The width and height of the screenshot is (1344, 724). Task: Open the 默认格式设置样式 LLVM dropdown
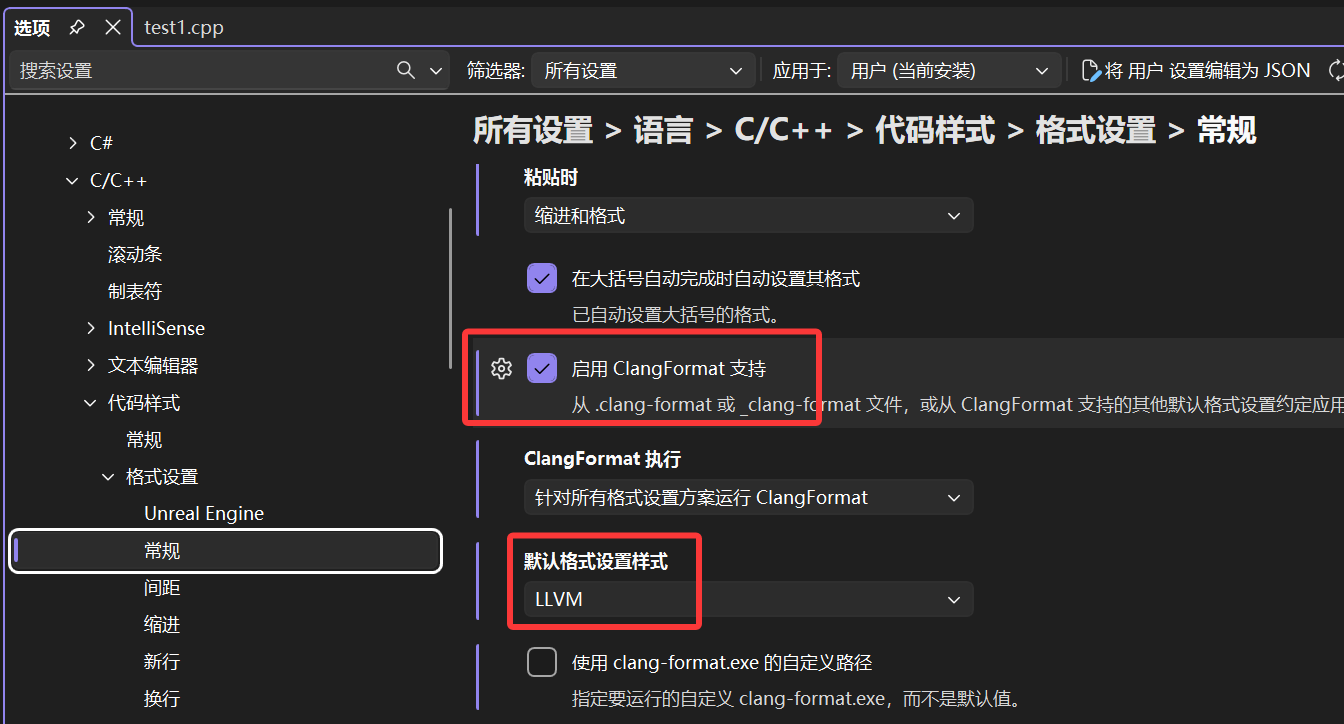click(748, 599)
